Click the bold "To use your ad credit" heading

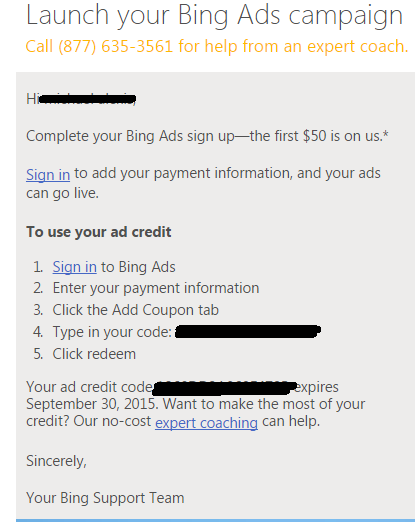point(99,232)
